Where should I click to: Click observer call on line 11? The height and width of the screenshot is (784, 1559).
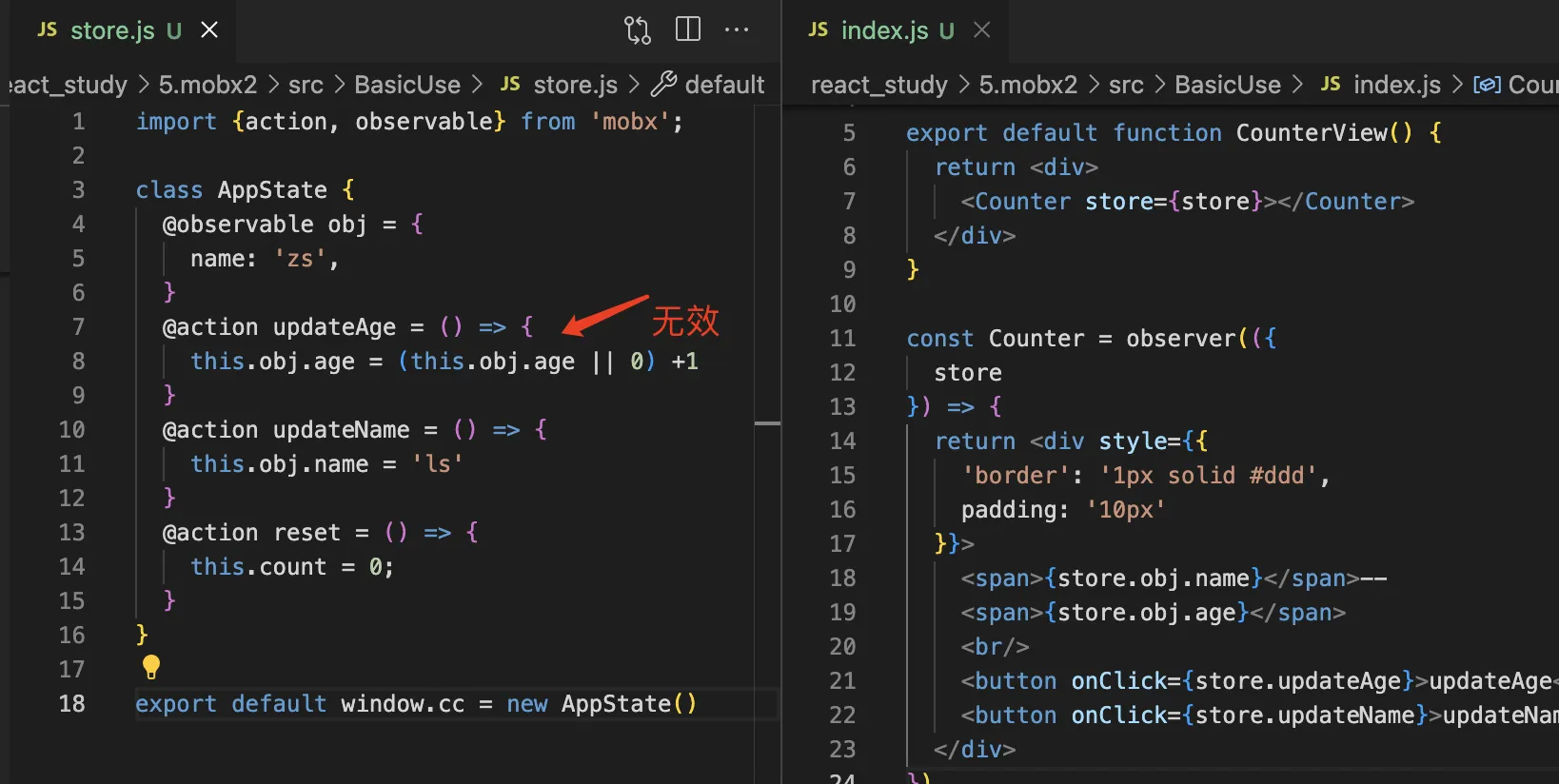tap(1181, 338)
